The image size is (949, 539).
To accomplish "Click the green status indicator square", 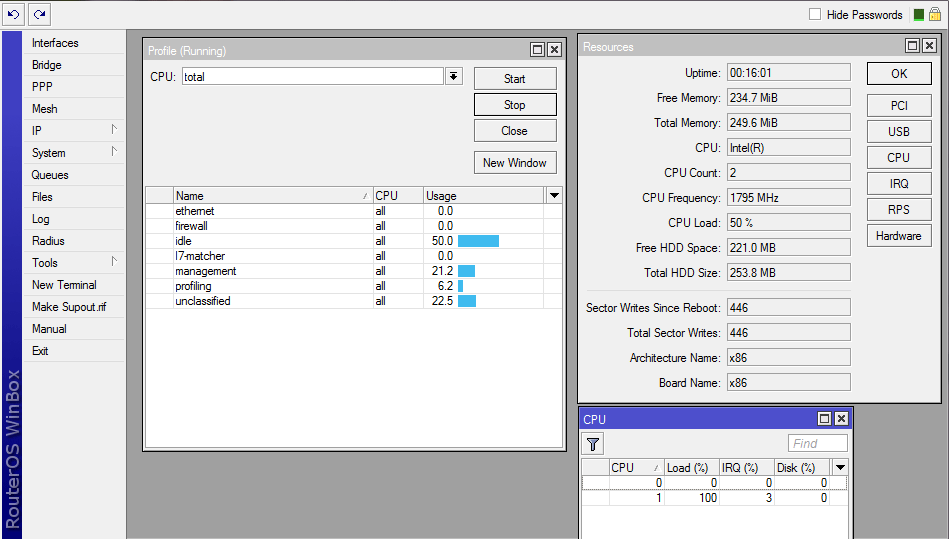I will click(919, 15).
